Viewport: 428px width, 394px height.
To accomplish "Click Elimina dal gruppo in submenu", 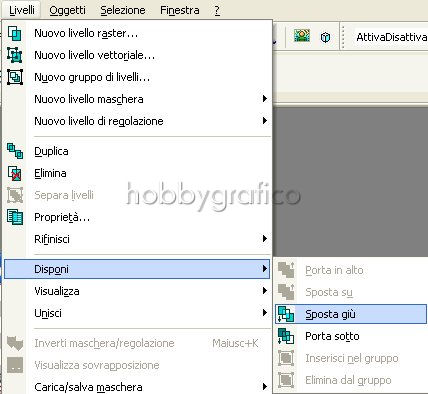I will (351, 380).
